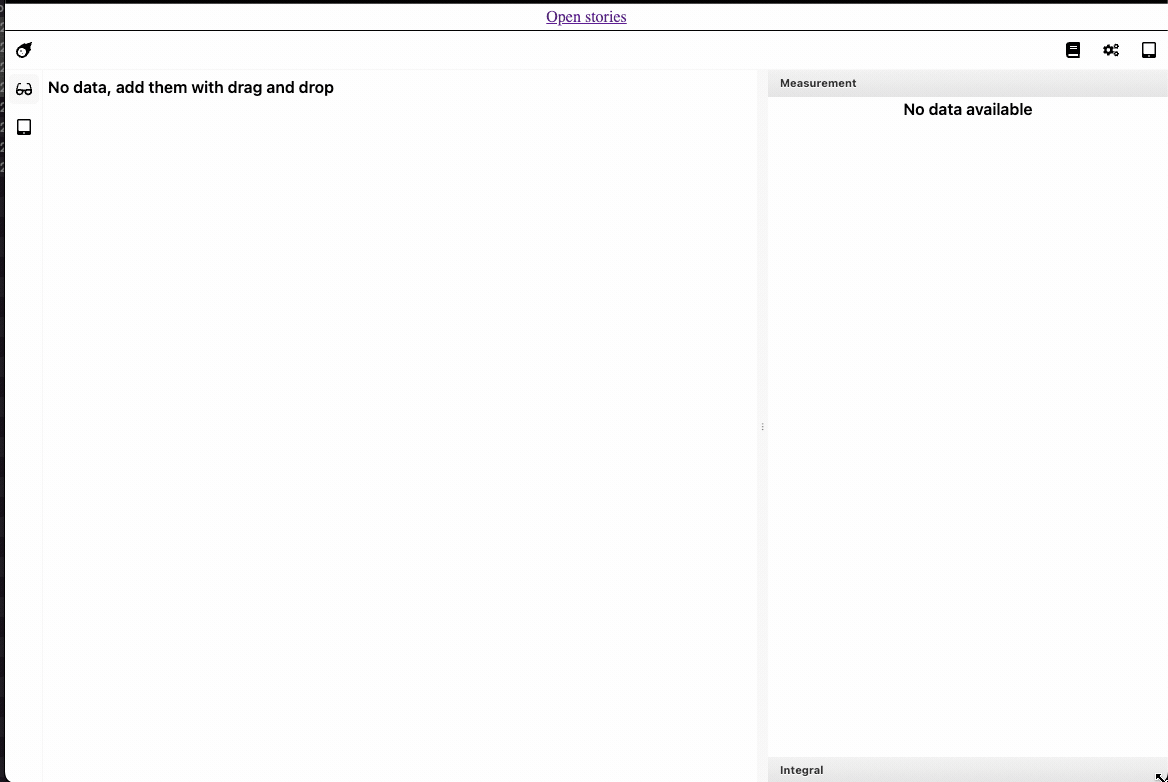The height and width of the screenshot is (782, 1168).
Task: Open general settings via the gears icon
Action: point(1110,49)
